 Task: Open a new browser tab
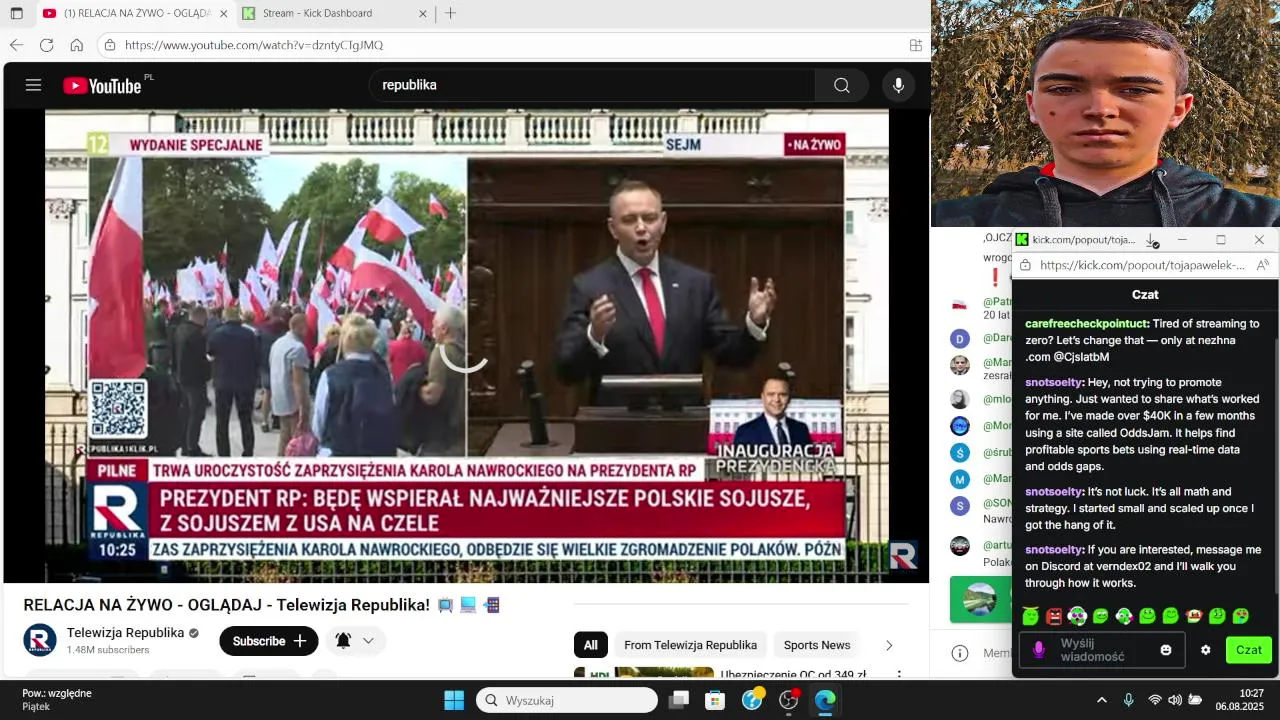click(450, 13)
